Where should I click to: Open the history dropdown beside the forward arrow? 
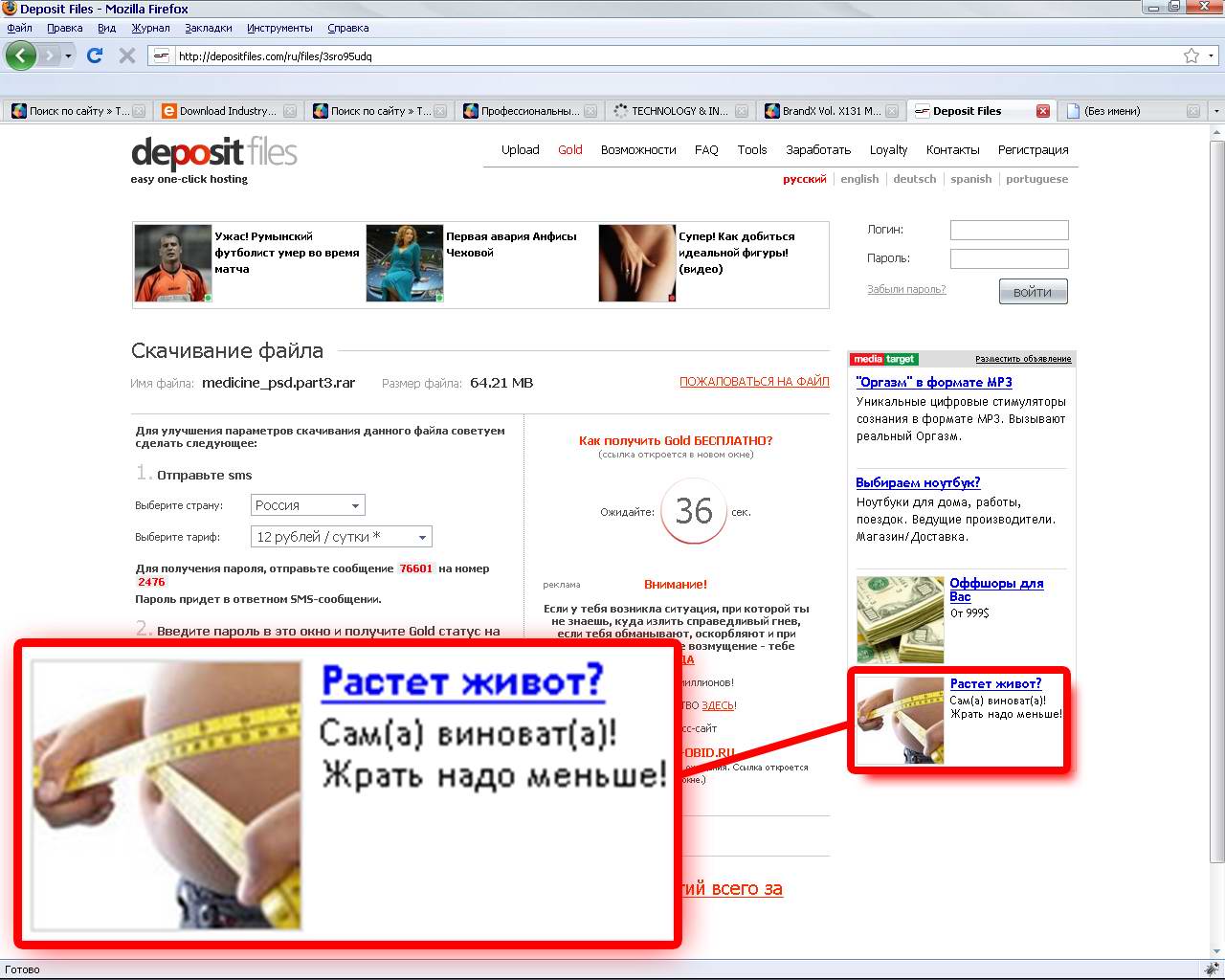pyautogui.click(x=68, y=56)
